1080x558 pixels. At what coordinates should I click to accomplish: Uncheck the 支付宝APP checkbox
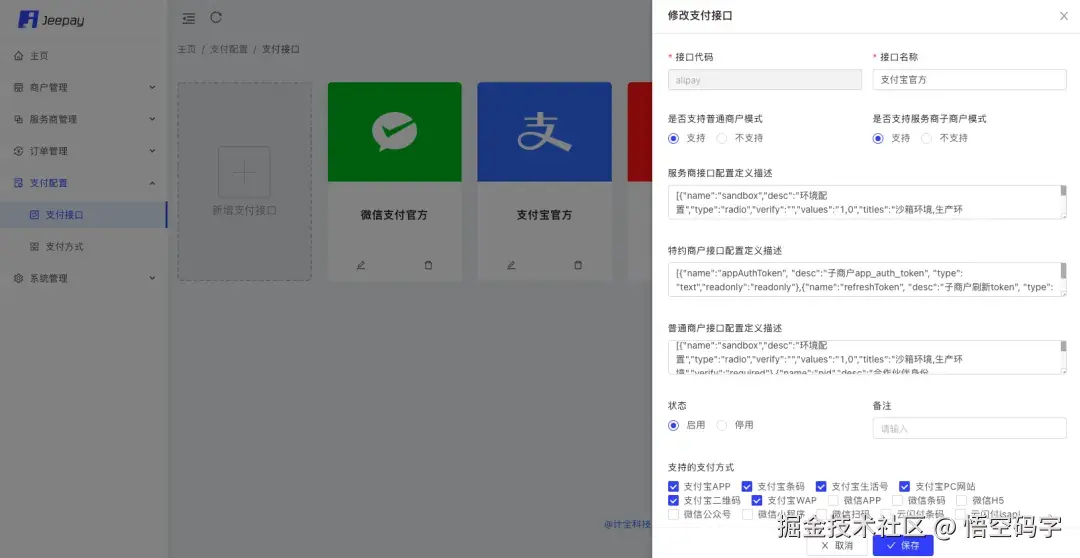(674, 486)
